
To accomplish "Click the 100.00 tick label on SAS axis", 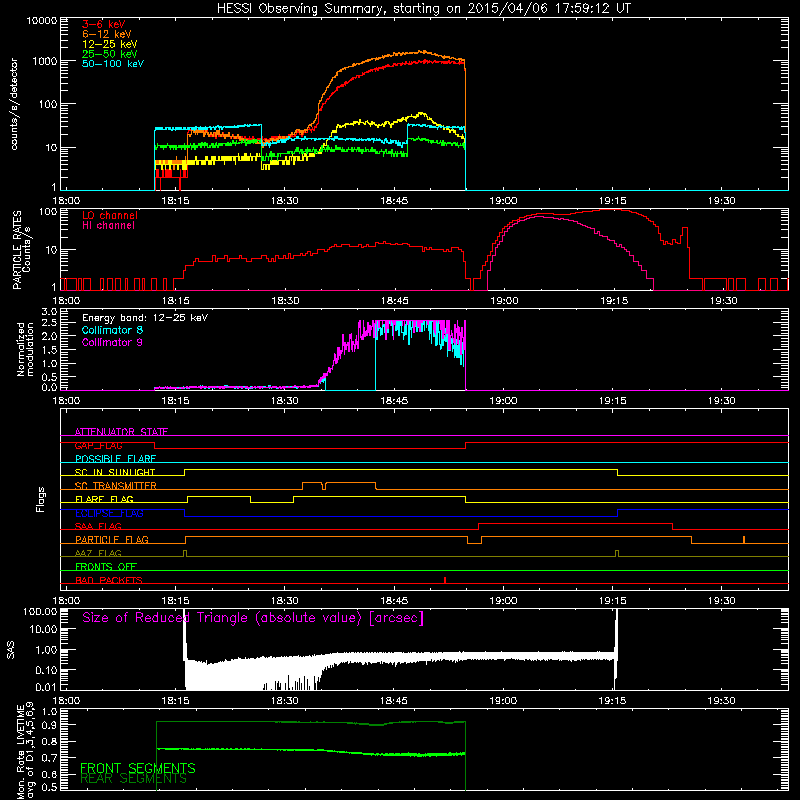I will [40, 612].
